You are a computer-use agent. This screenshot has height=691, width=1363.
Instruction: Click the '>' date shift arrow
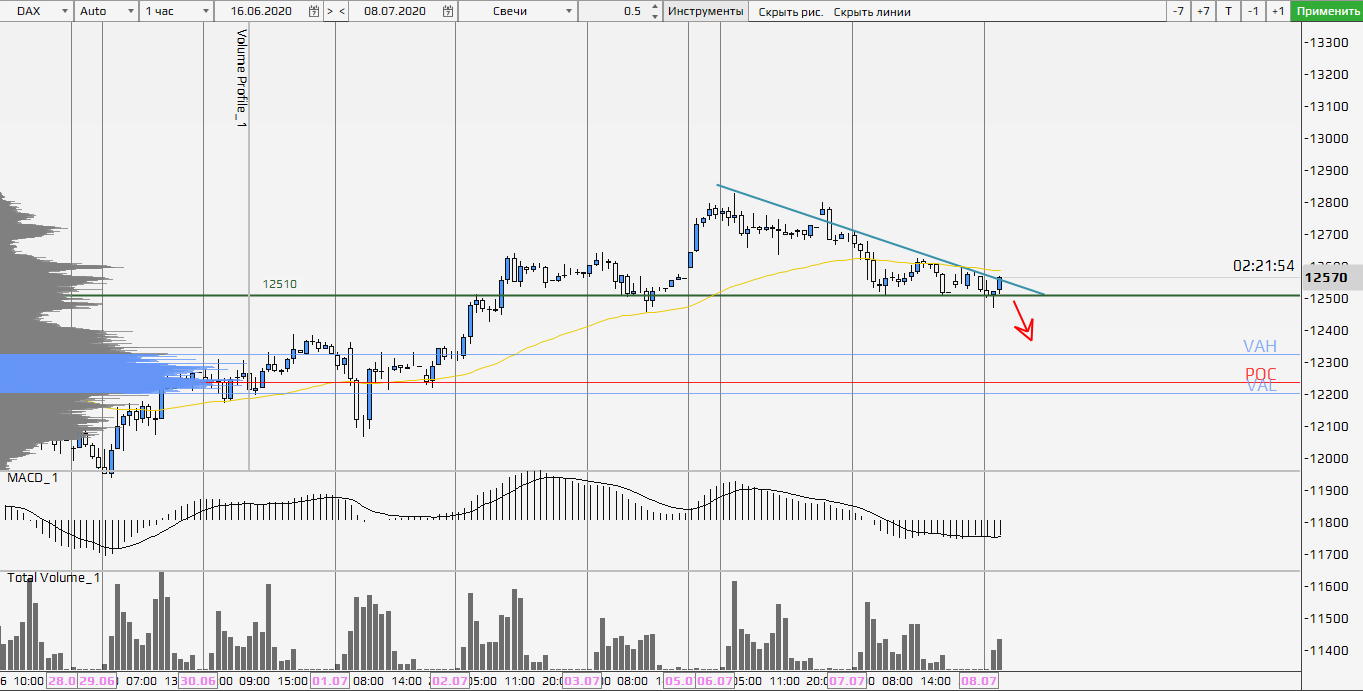[x=329, y=11]
